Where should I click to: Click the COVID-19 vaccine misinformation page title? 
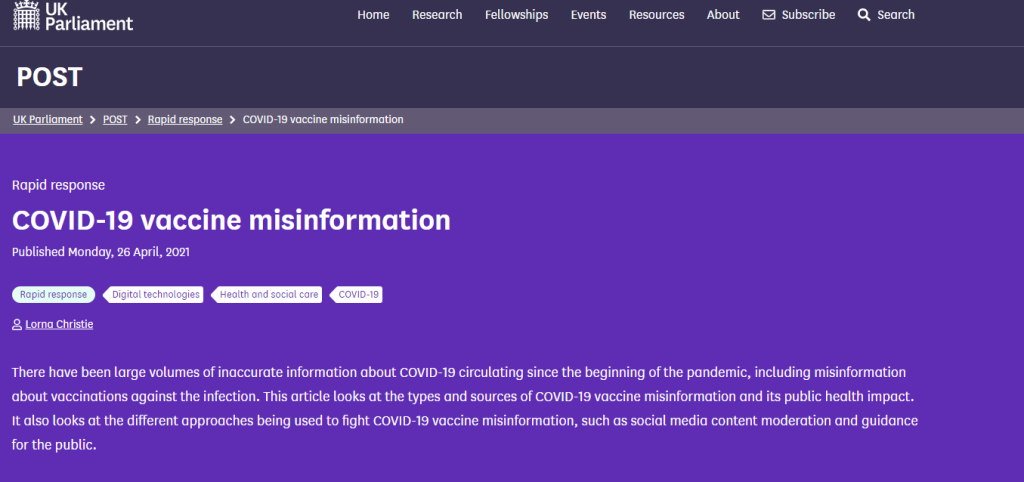tap(231, 220)
